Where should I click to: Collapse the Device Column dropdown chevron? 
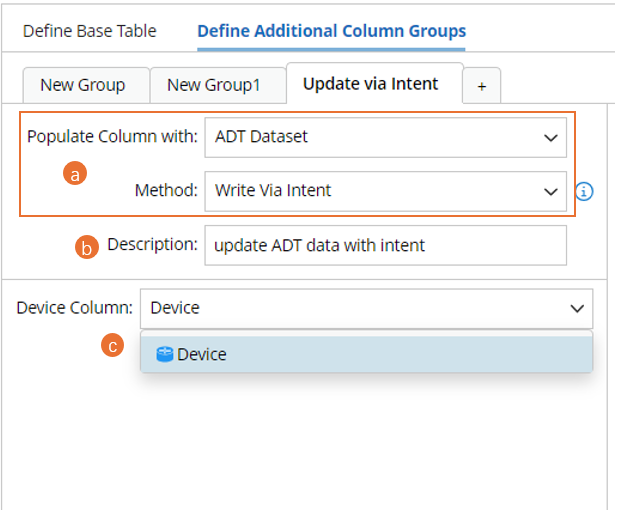[x=576, y=308]
